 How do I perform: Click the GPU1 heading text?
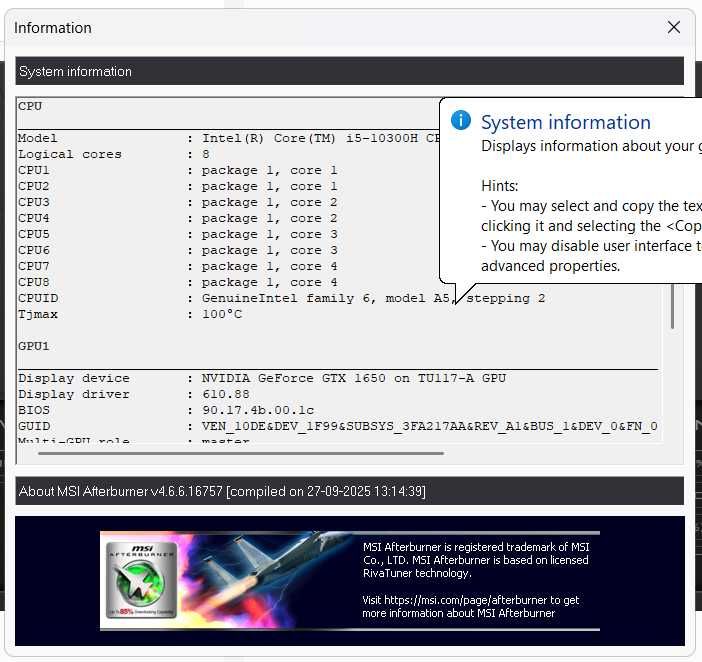[x=34, y=346]
